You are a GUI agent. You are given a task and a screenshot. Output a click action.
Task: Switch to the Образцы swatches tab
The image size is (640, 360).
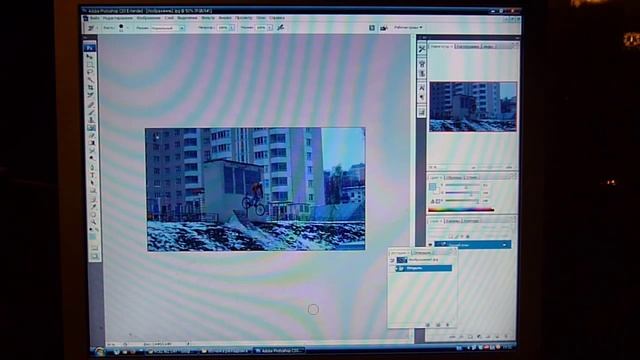454,178
